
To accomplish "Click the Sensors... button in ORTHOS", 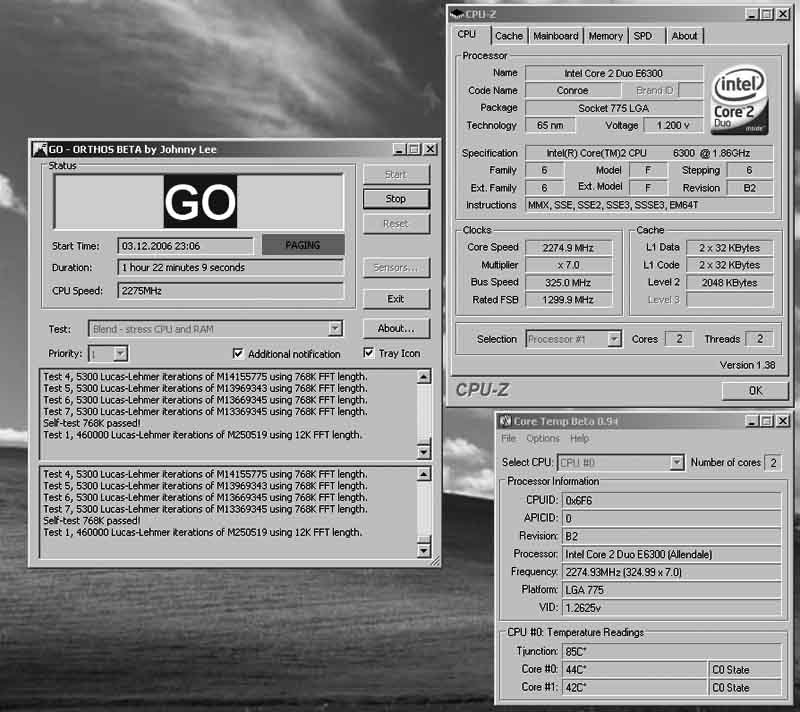I will (396, 267).
